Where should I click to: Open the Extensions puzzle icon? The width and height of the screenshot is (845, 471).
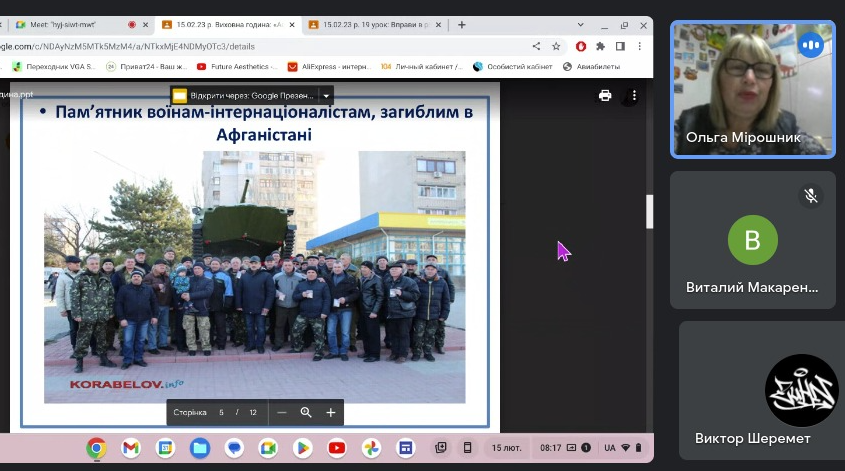coord(600,46)
